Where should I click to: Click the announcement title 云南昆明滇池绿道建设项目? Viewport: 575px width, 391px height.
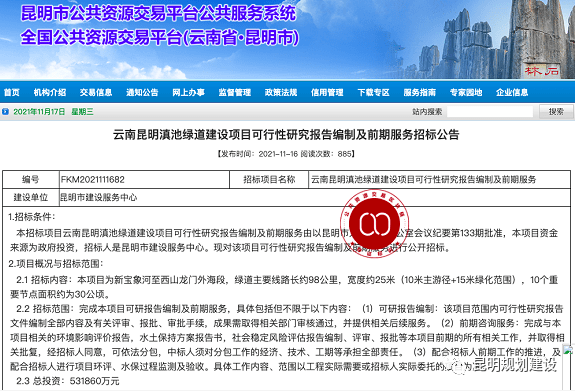pyautogui.click(x=286, y=135)
